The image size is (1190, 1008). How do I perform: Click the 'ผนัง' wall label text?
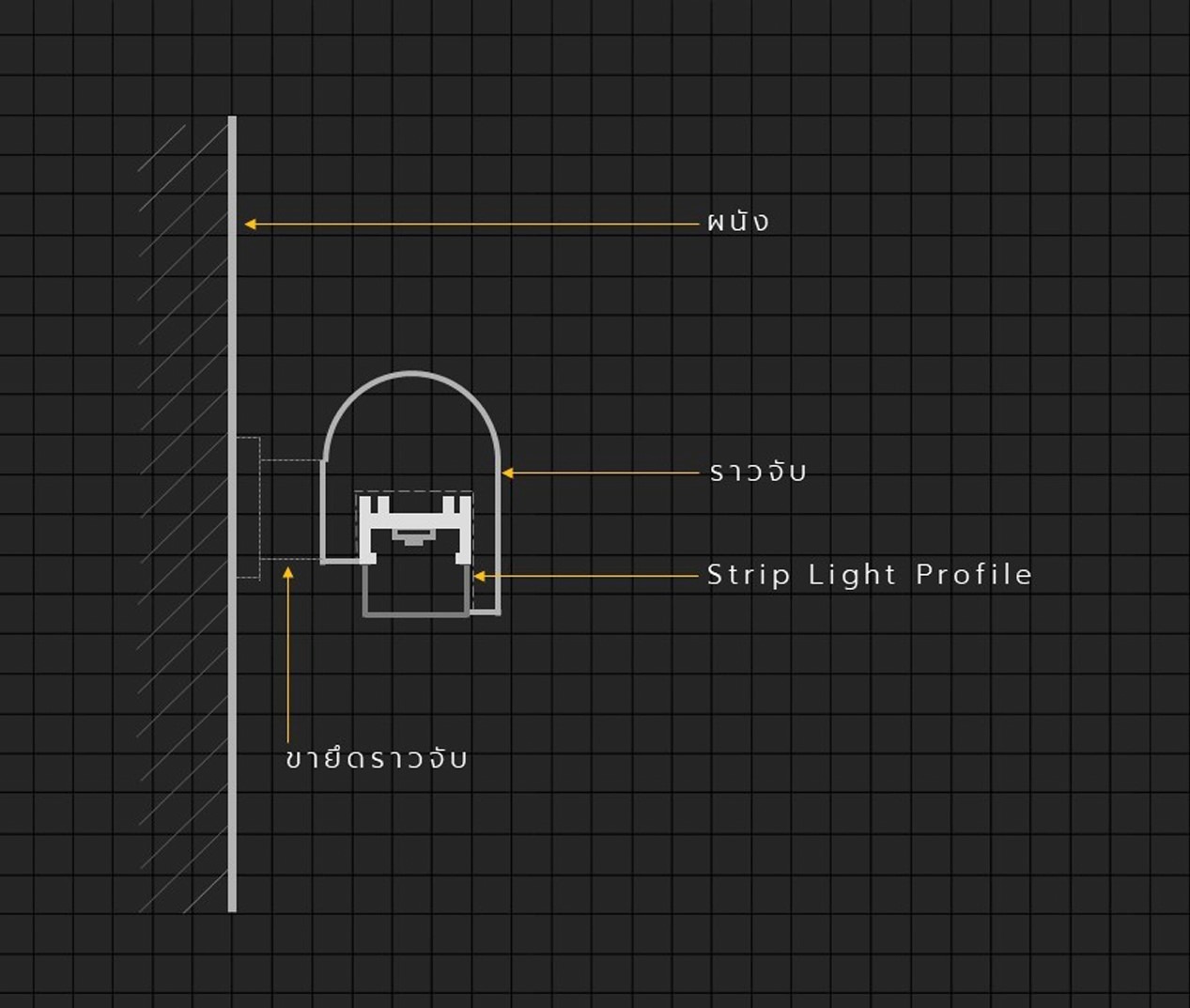click(738, 222)
